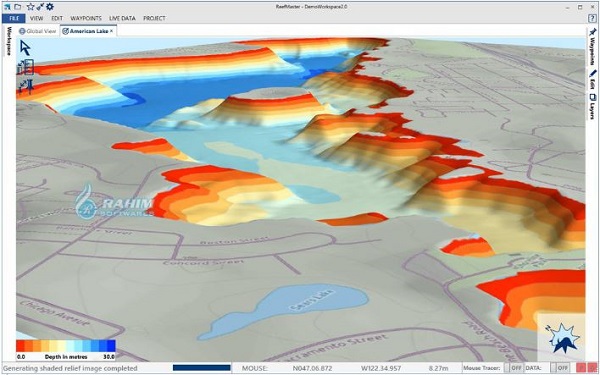Click the 8.27m depth readout
The width and height of the screenshot is (600, 375).
[438, 368]
